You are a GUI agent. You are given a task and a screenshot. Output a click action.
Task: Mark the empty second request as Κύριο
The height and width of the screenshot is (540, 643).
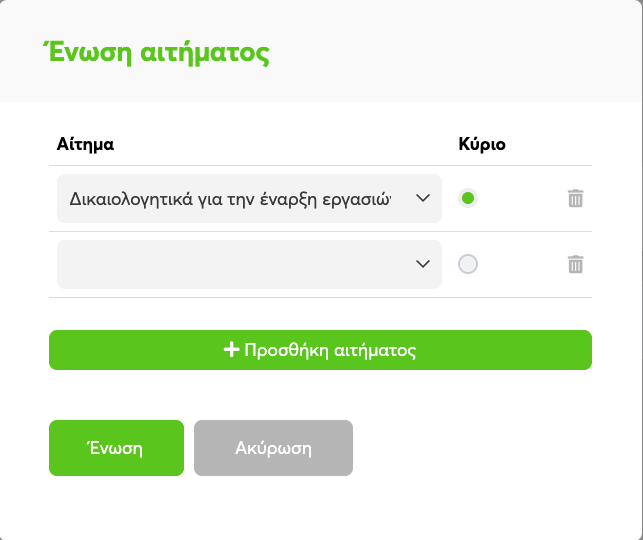pos(468,264)
